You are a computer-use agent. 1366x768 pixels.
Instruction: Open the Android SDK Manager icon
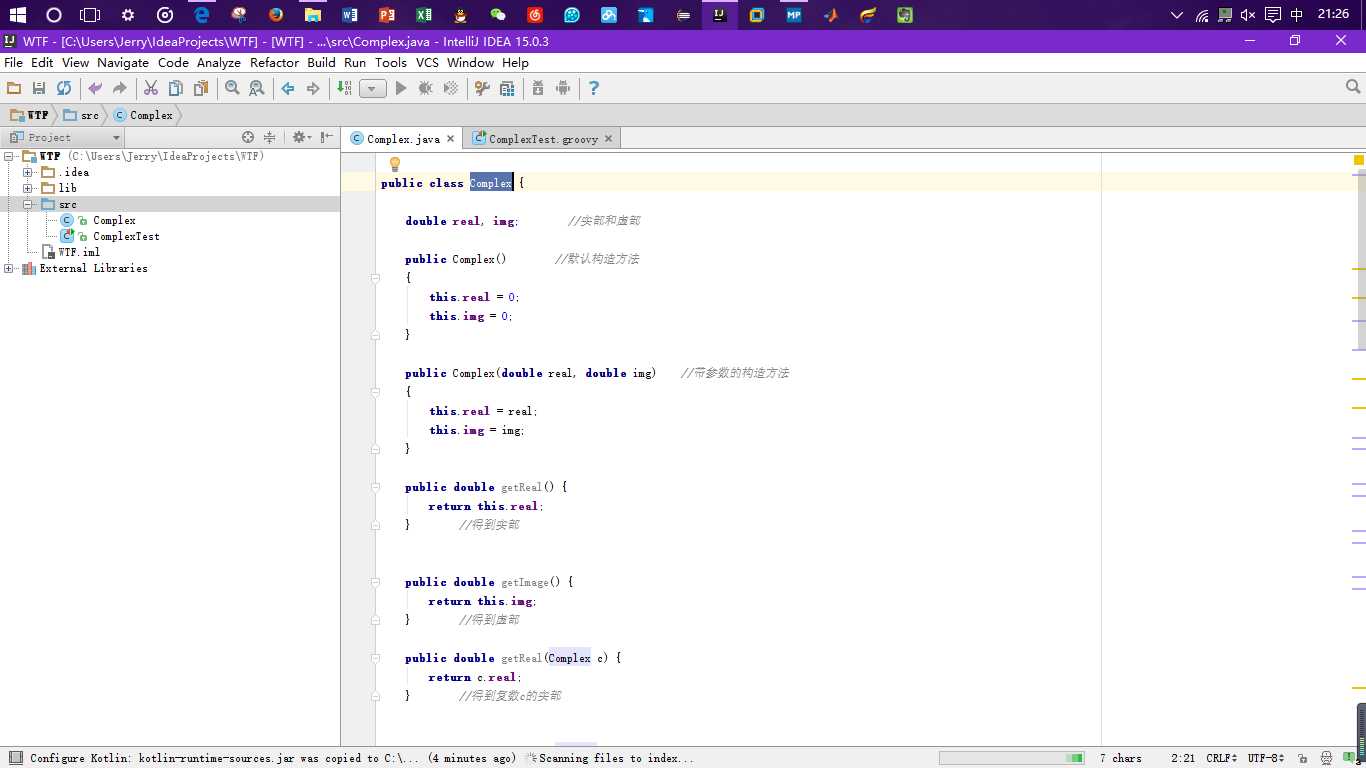[538, 88]
